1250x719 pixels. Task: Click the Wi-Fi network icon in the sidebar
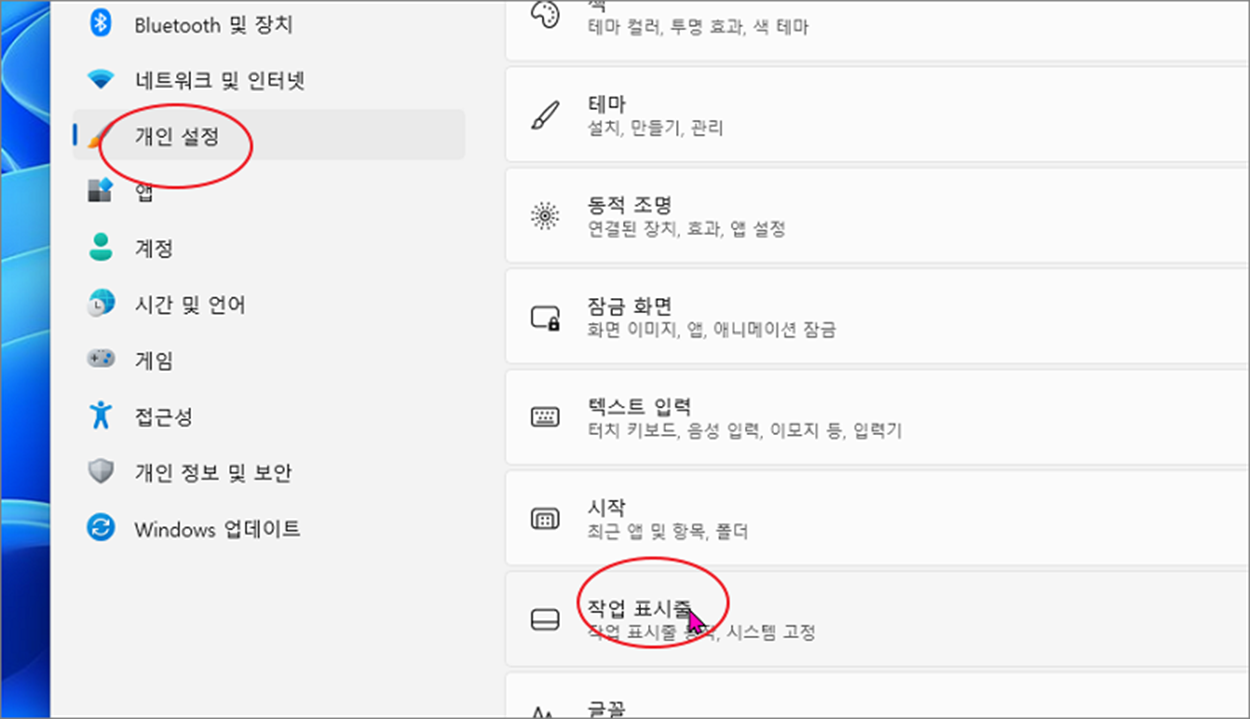101,80
